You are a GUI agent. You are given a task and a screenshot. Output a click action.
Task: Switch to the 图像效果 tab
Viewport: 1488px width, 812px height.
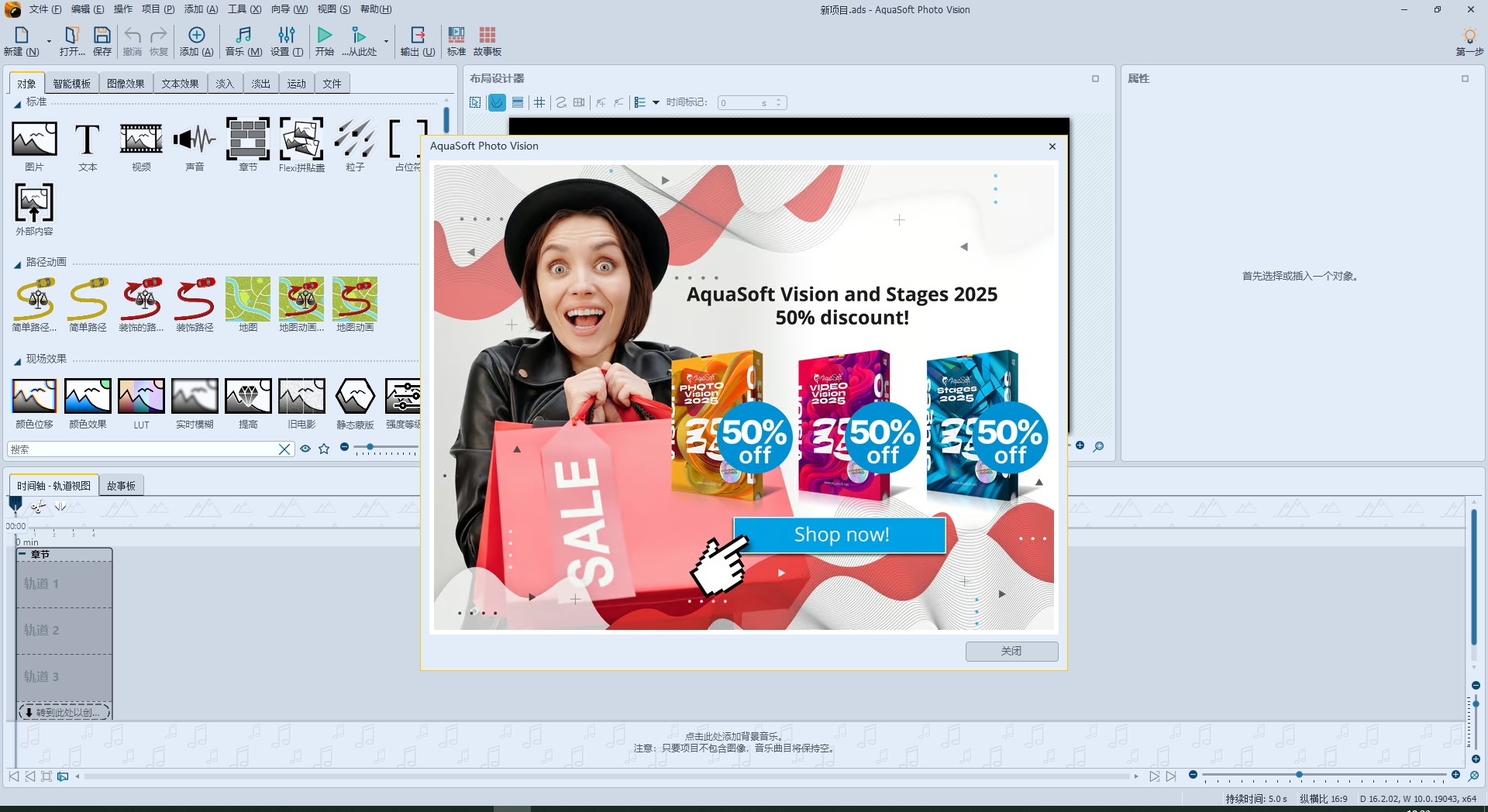click(x=126, y=84)
